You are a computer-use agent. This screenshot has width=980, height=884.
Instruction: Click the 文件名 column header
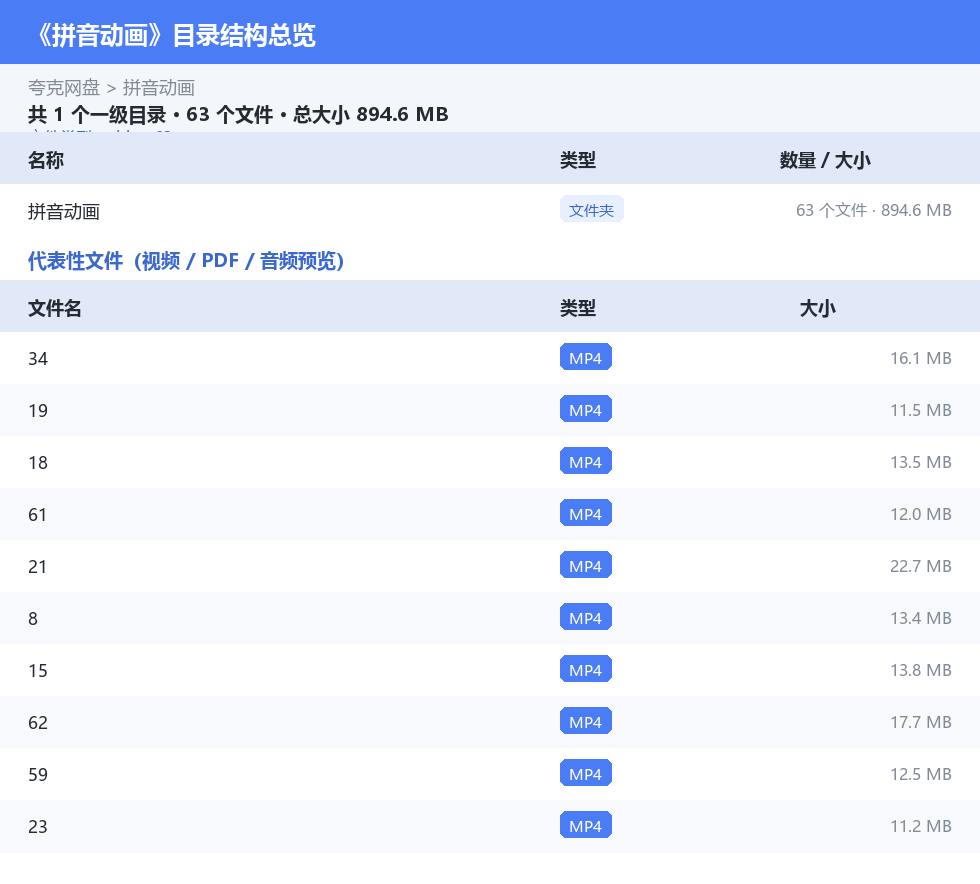55,308
